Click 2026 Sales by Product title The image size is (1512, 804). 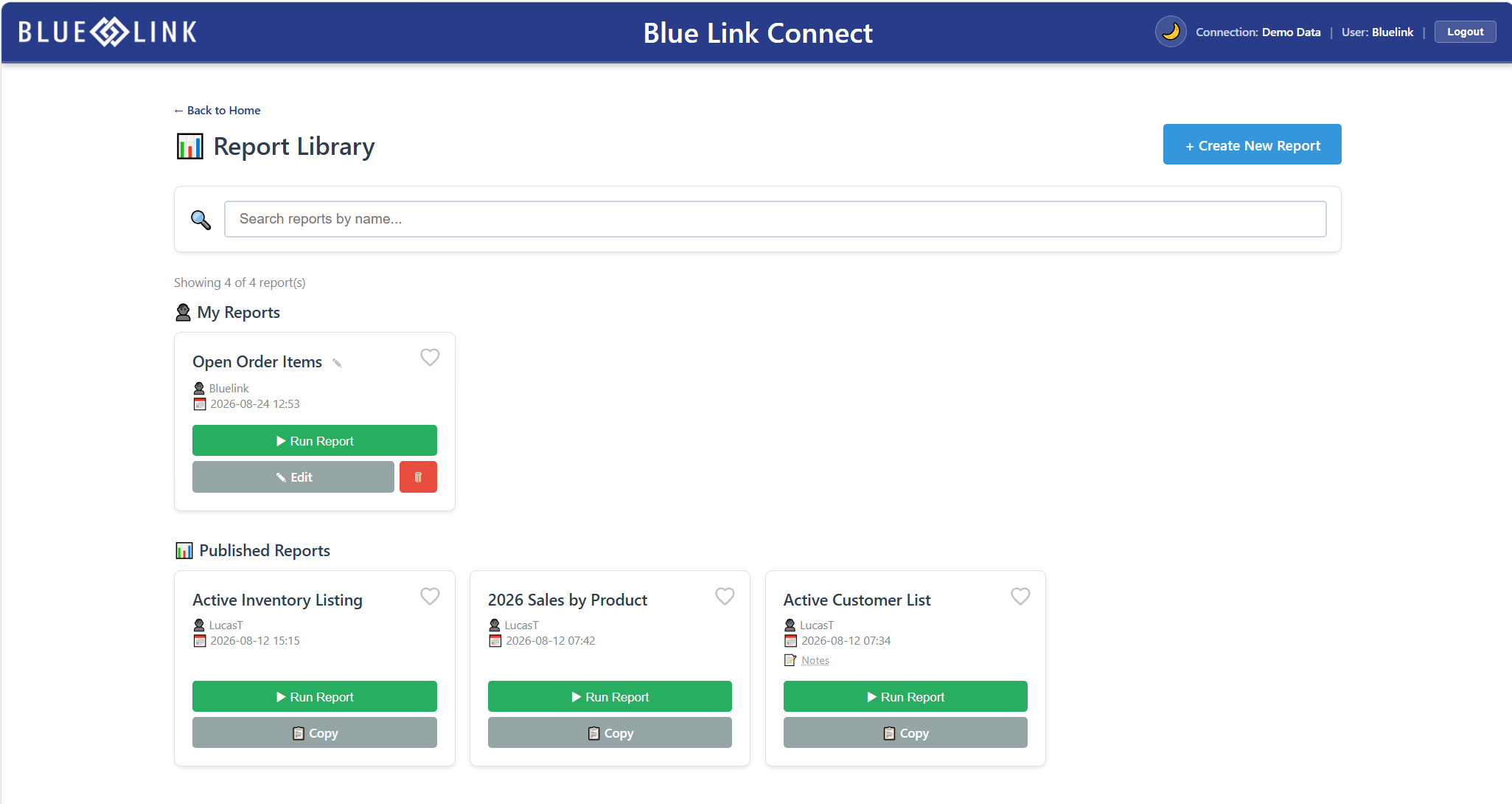(x=568, y=600)
